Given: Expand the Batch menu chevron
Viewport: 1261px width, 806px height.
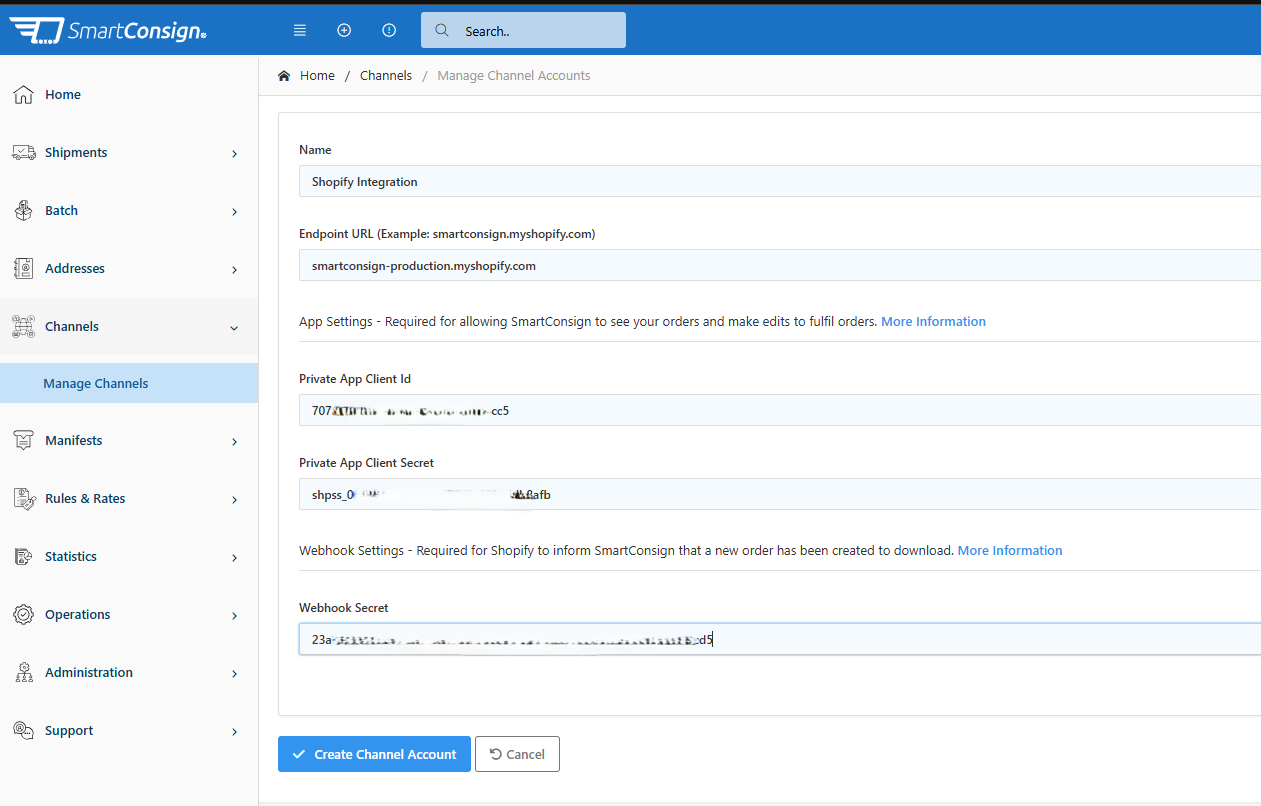Looking at the screenshot, I should pyautogui.click(x=234, y=212).
